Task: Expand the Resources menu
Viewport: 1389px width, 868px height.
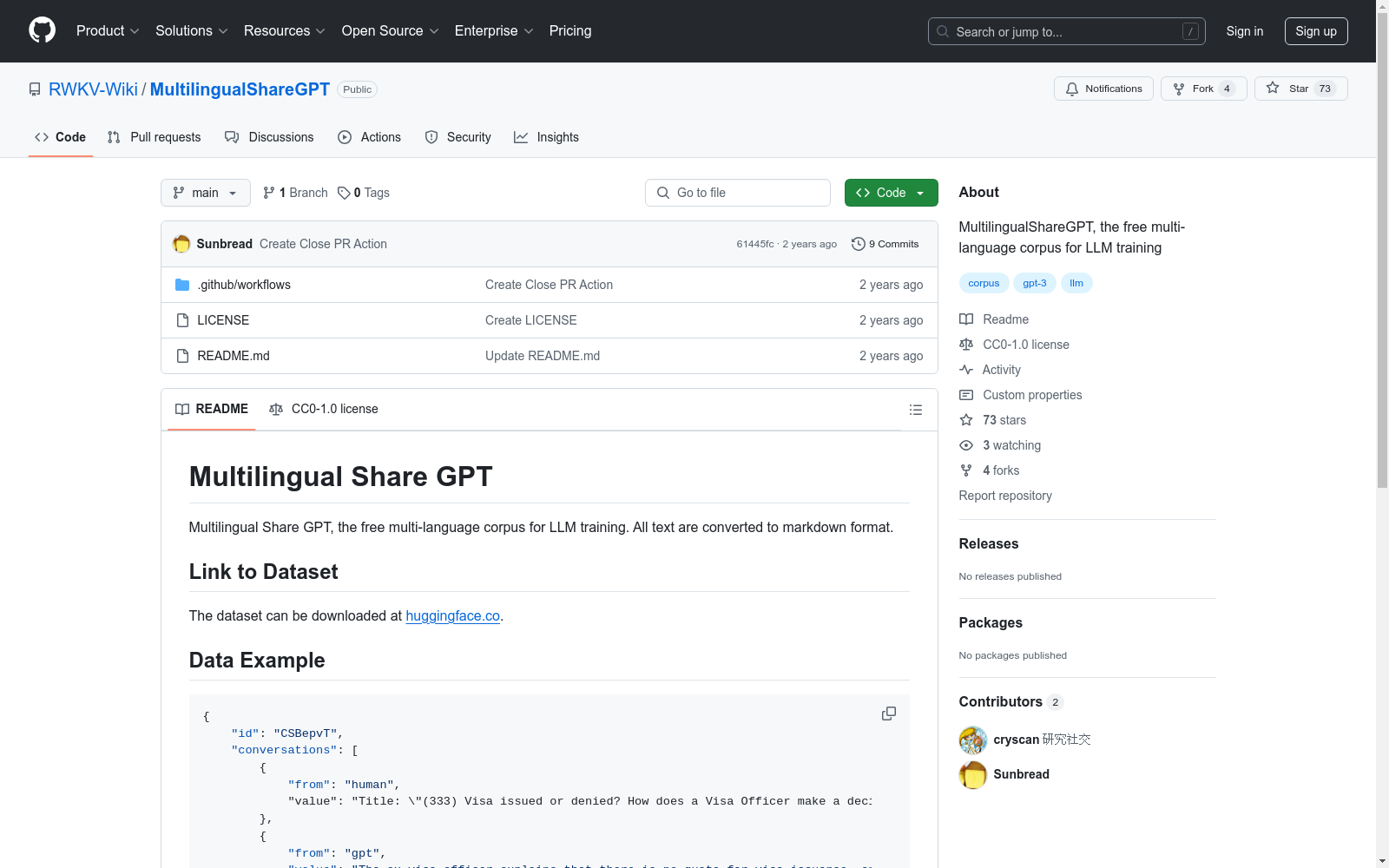Action: click(285, 31)
